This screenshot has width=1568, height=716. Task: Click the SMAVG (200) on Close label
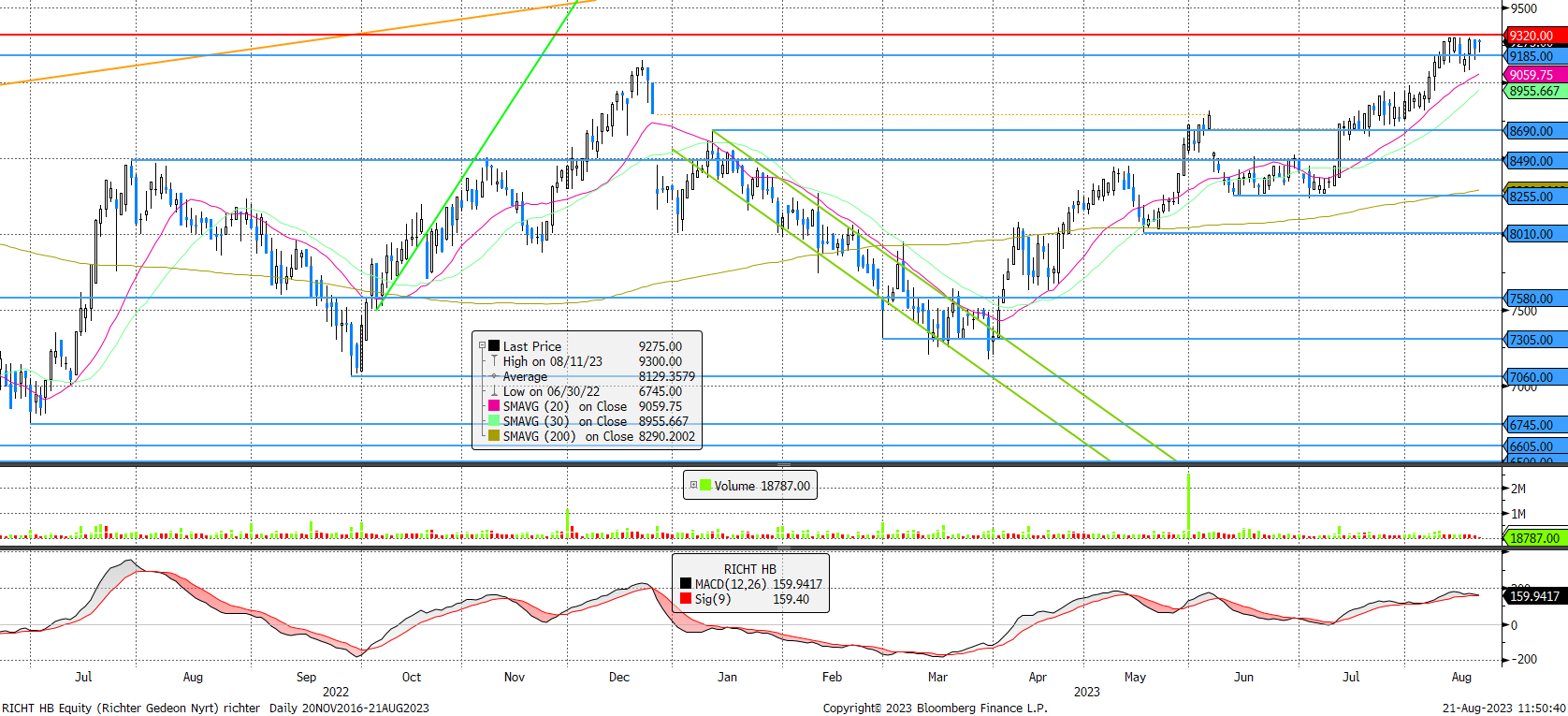[568, 435]
